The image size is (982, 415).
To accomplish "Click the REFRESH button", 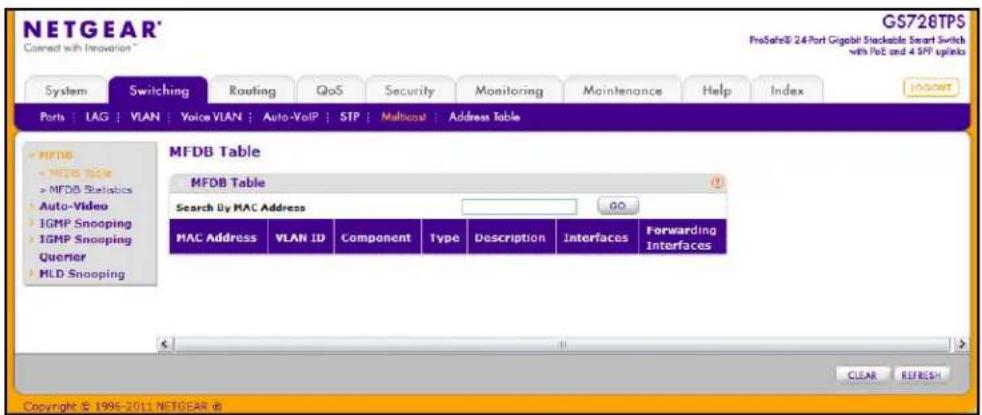I will 922,375.
